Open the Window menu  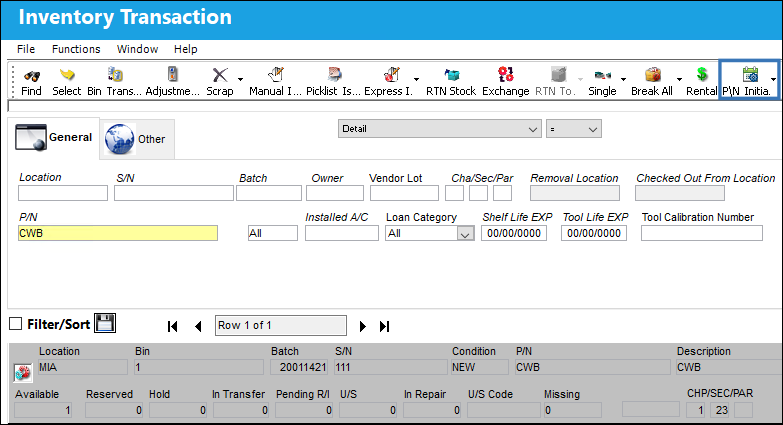[137, 49]
